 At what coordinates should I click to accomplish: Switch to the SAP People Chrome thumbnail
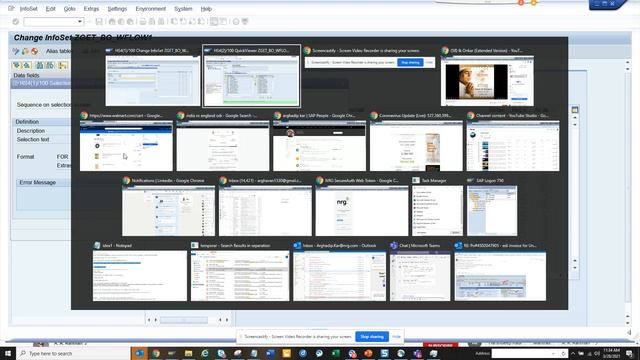(x=320, y=142)
